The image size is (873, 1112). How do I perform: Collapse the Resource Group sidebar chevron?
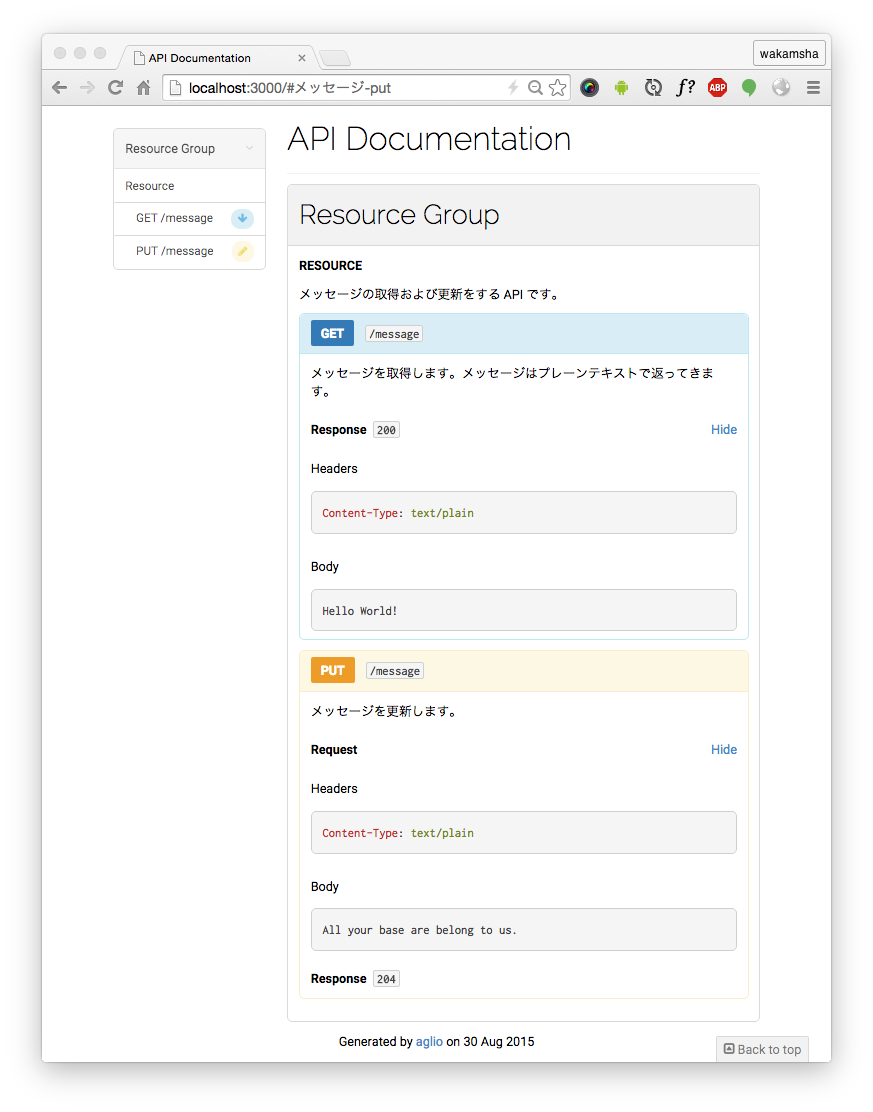click(249, 149)
